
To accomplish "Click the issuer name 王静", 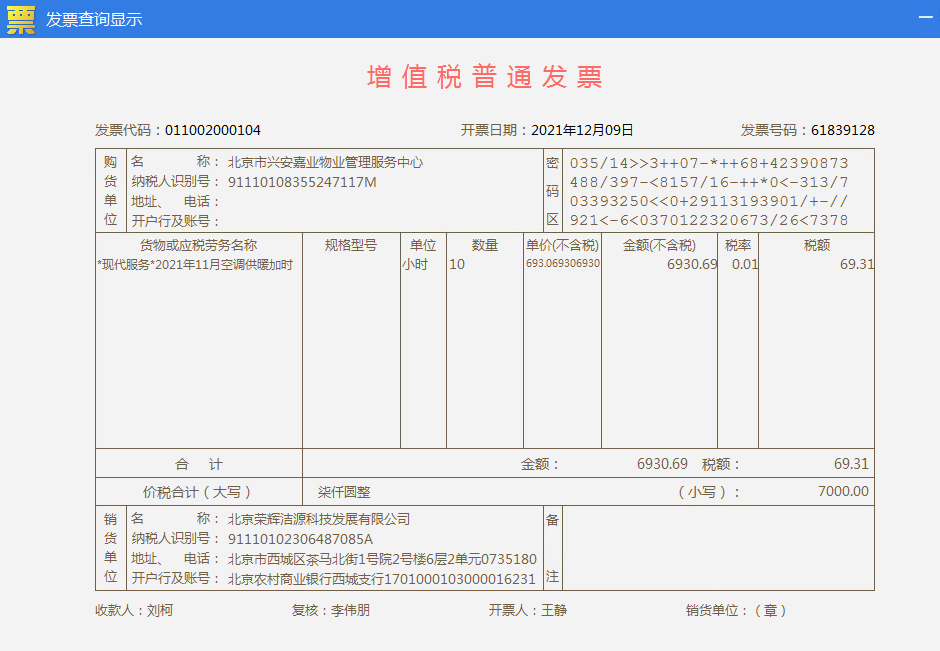I will click(554, 610).
